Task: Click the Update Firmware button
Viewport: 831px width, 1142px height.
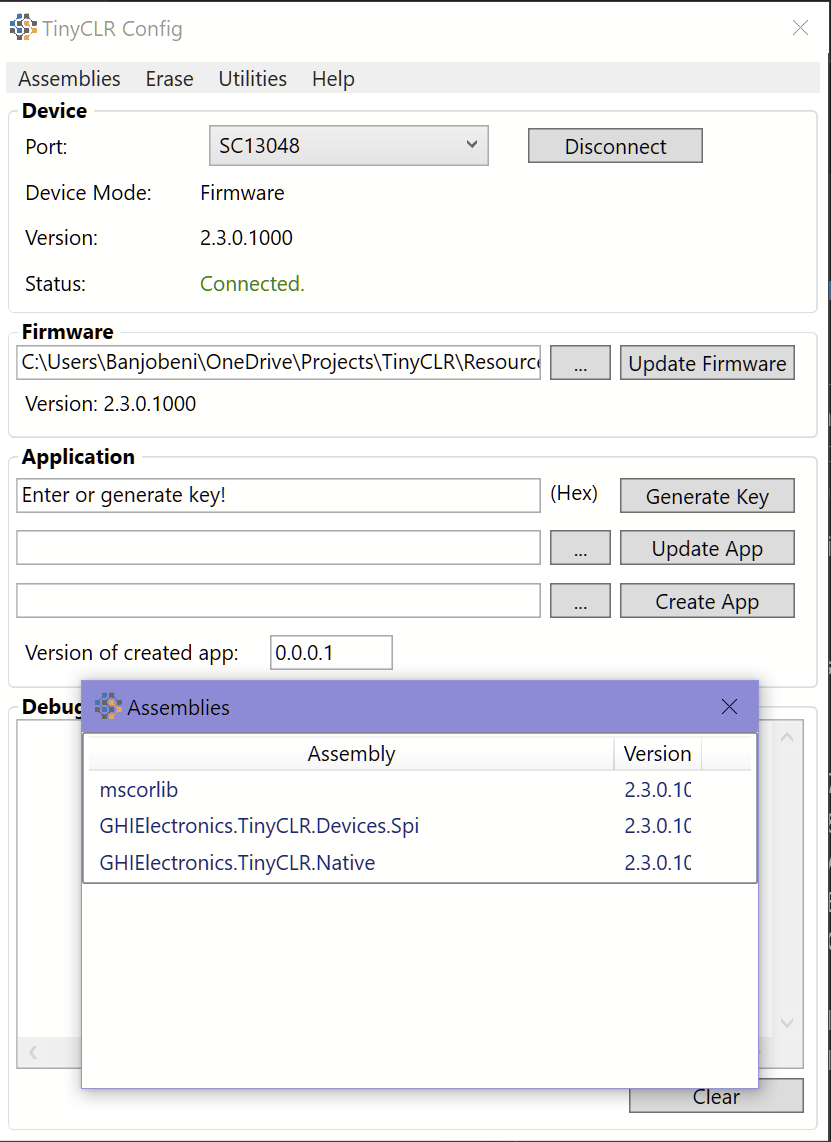Action: click(707, 363)
